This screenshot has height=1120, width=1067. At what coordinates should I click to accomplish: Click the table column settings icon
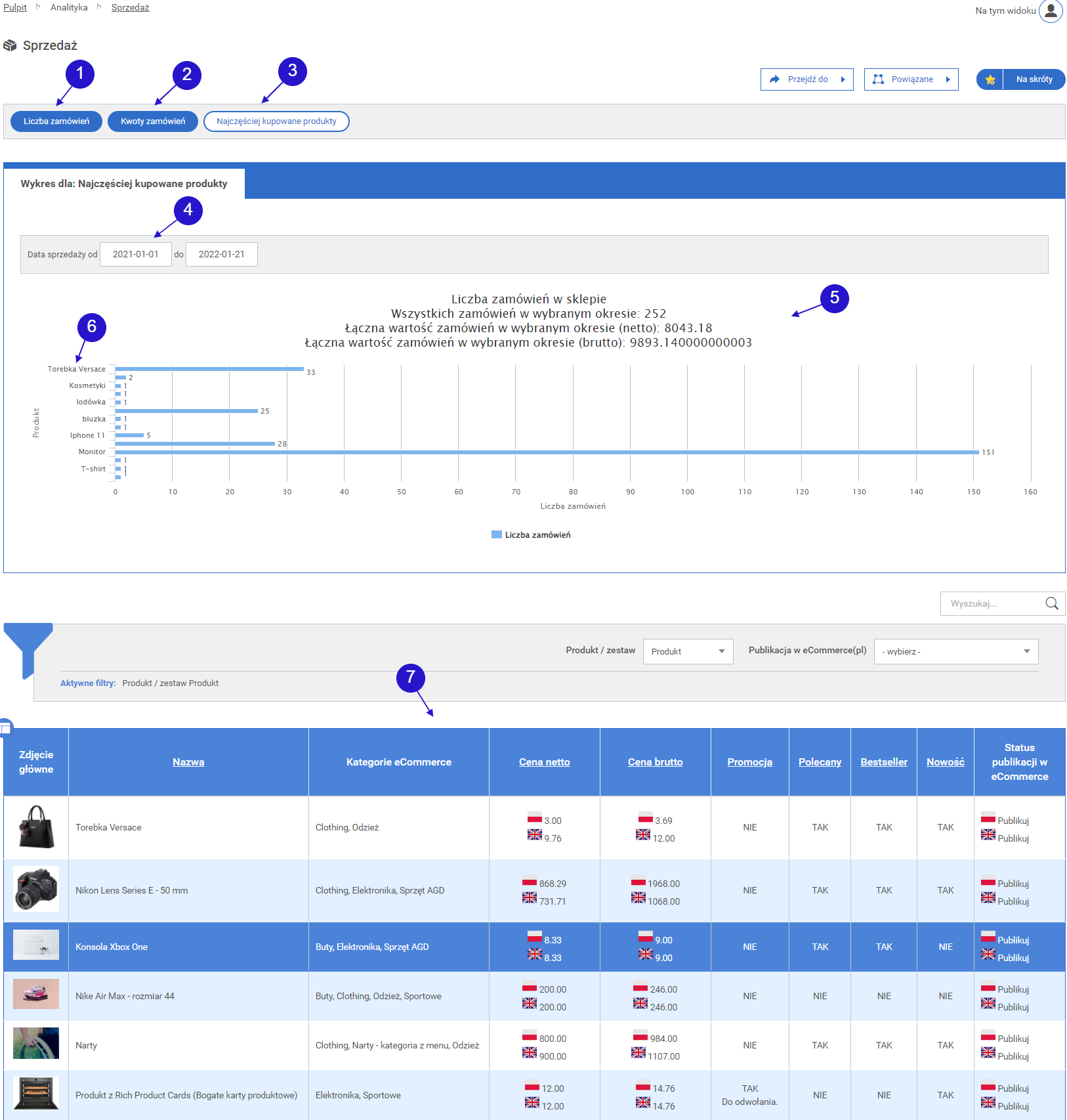click(6, 727)
